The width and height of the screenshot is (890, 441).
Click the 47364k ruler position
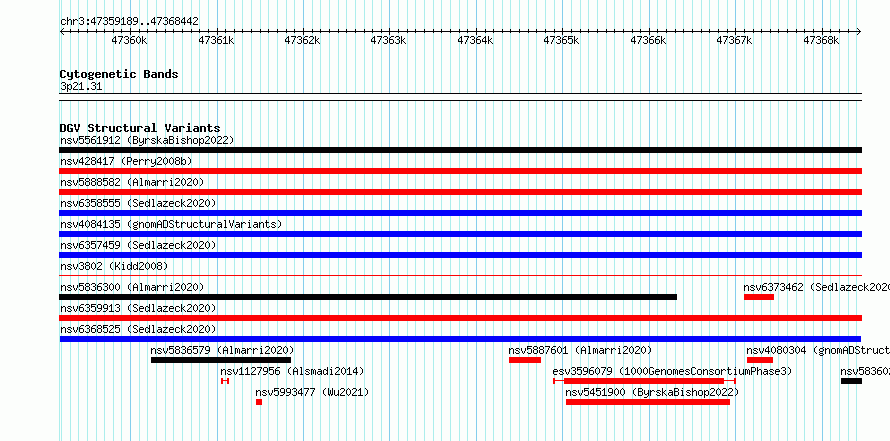(476, 40)
